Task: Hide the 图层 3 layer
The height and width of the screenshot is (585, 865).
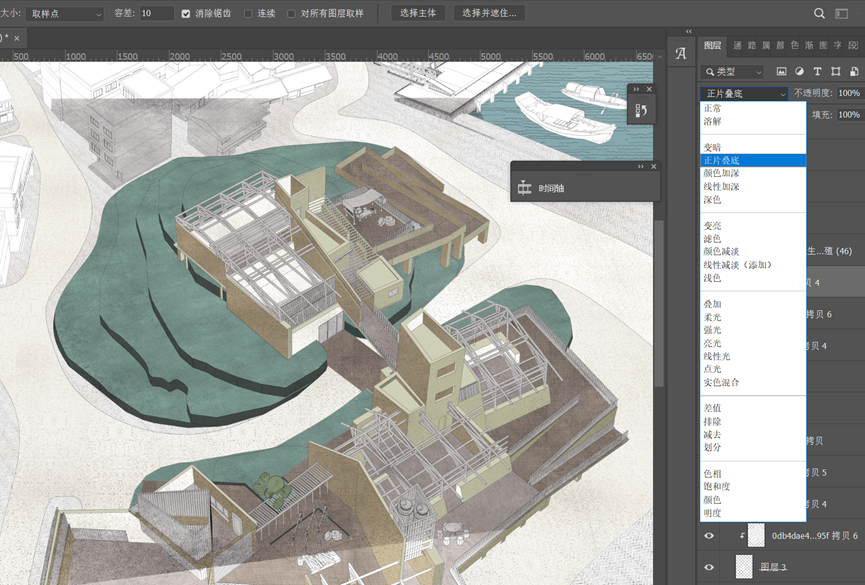Action: click(x=709, y=567)
